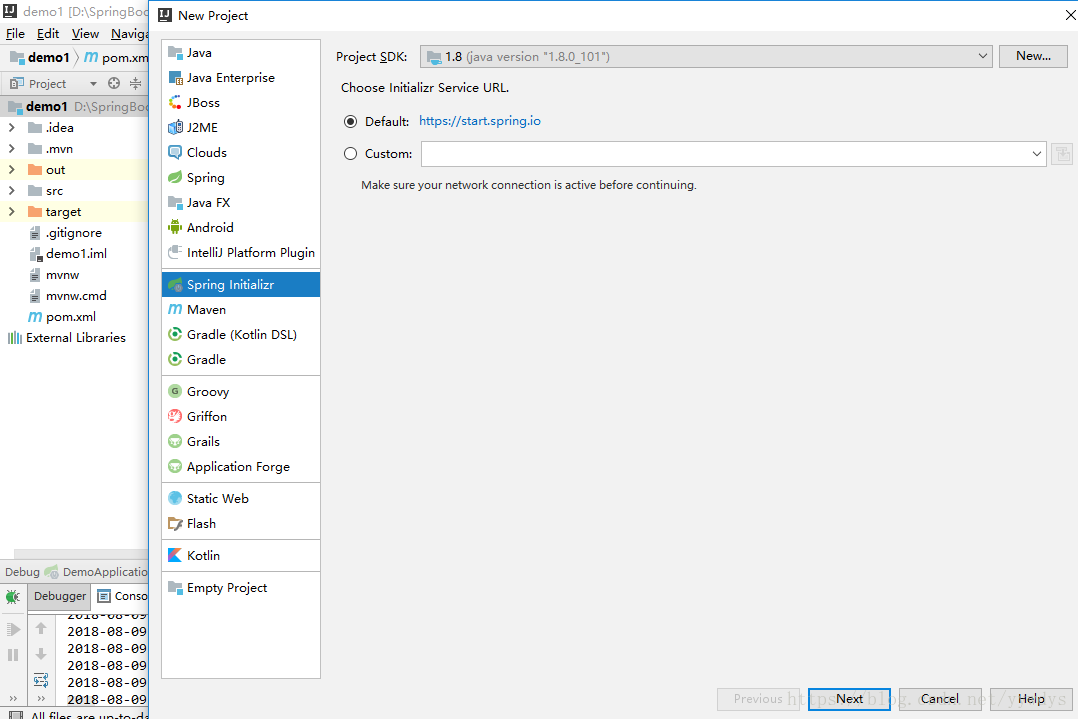Screen dimensions: 1078x719
Task: Select the Custom initializr URL option
Action: (x=350, y=153)
